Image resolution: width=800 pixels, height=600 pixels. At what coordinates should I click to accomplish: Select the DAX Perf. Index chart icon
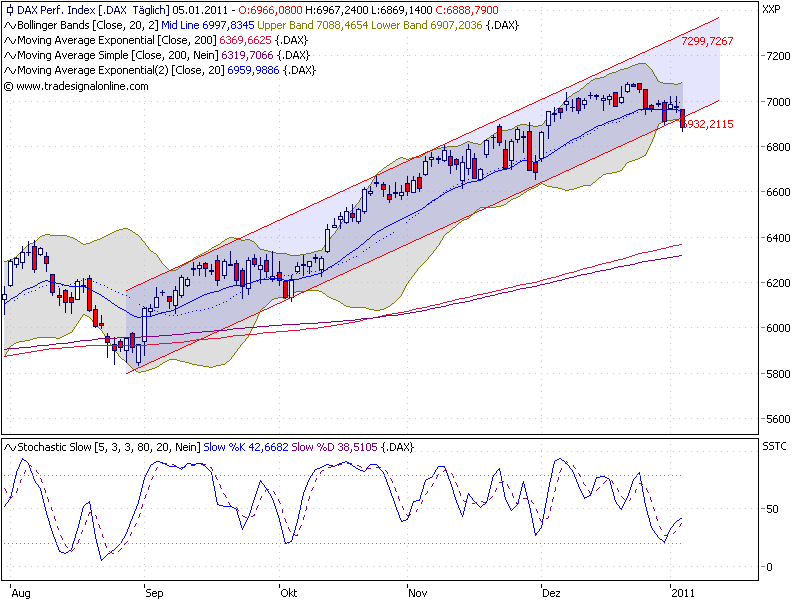[12, 10]
